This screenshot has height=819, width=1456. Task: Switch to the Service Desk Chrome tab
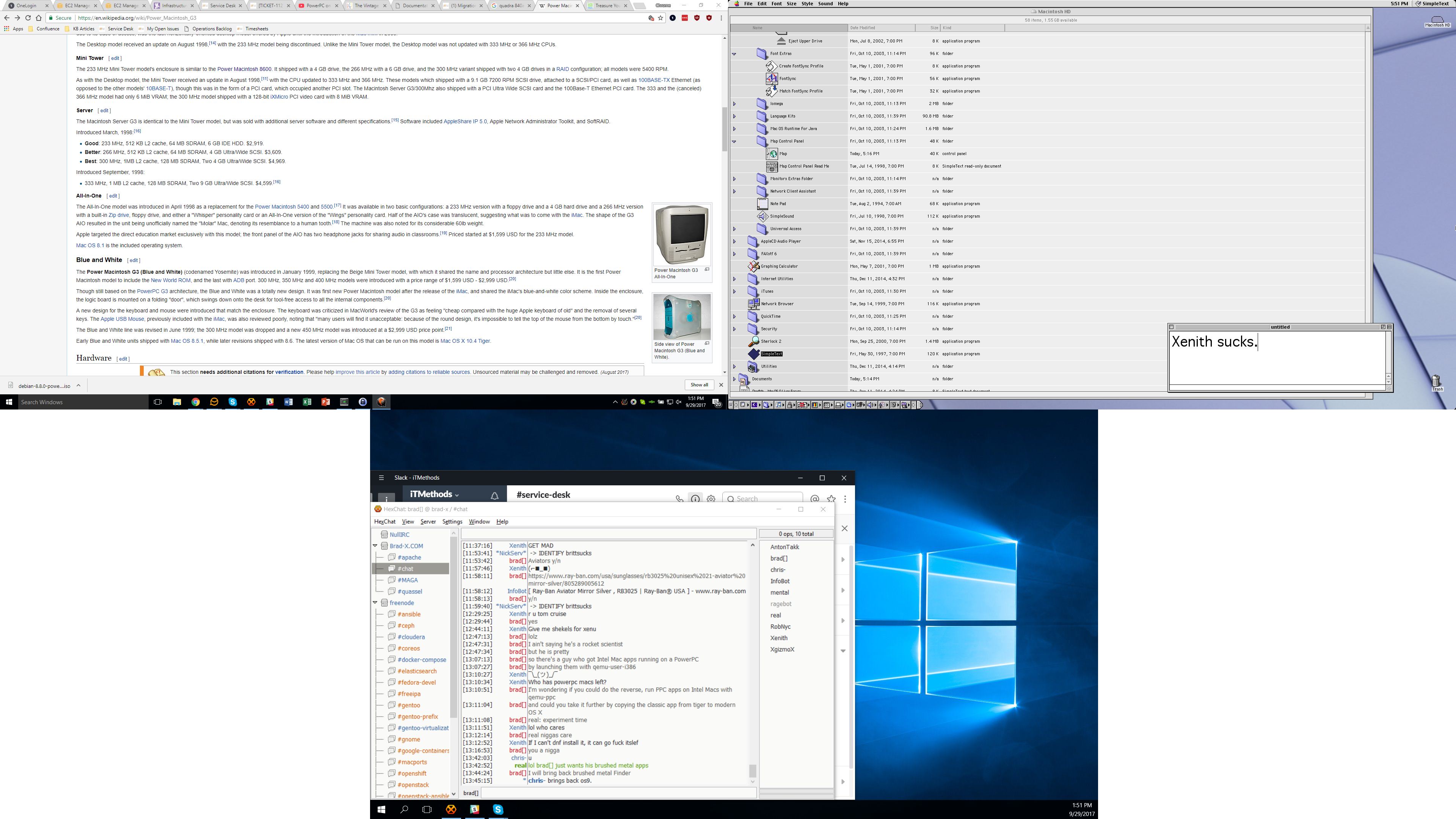pos(222,6)
